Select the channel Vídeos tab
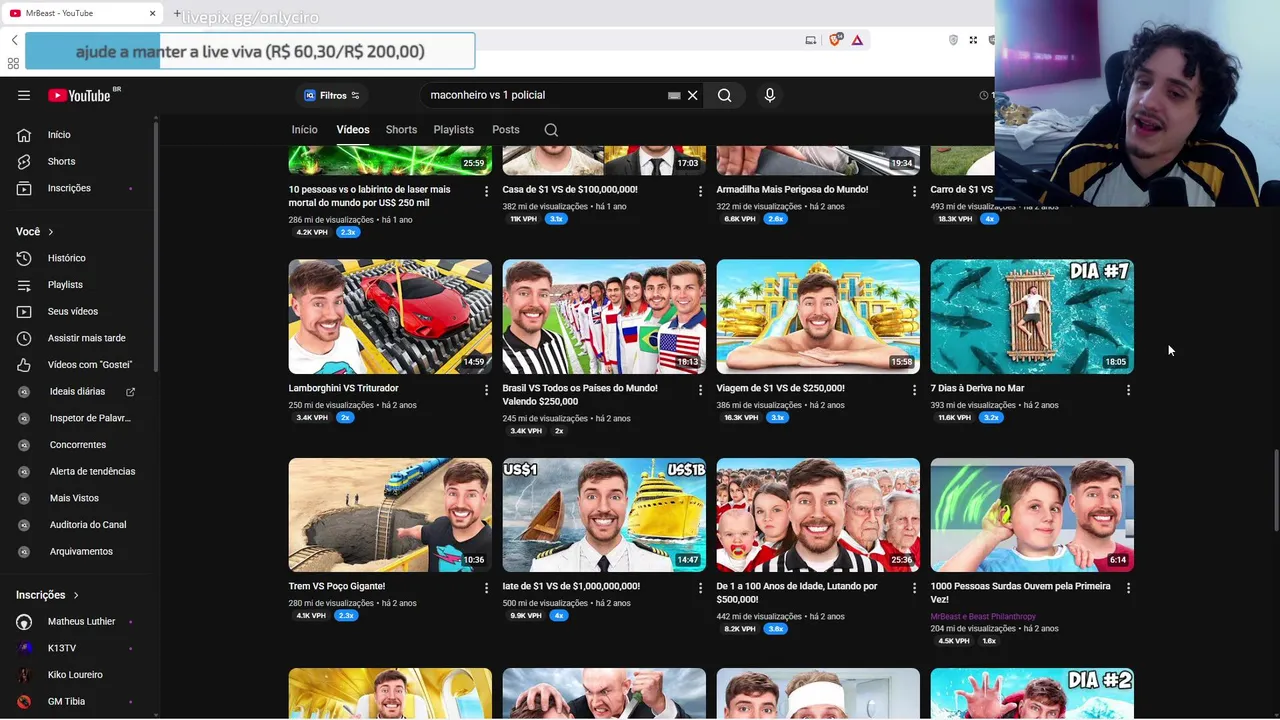The image size is (1280, 720). (353, 130)
